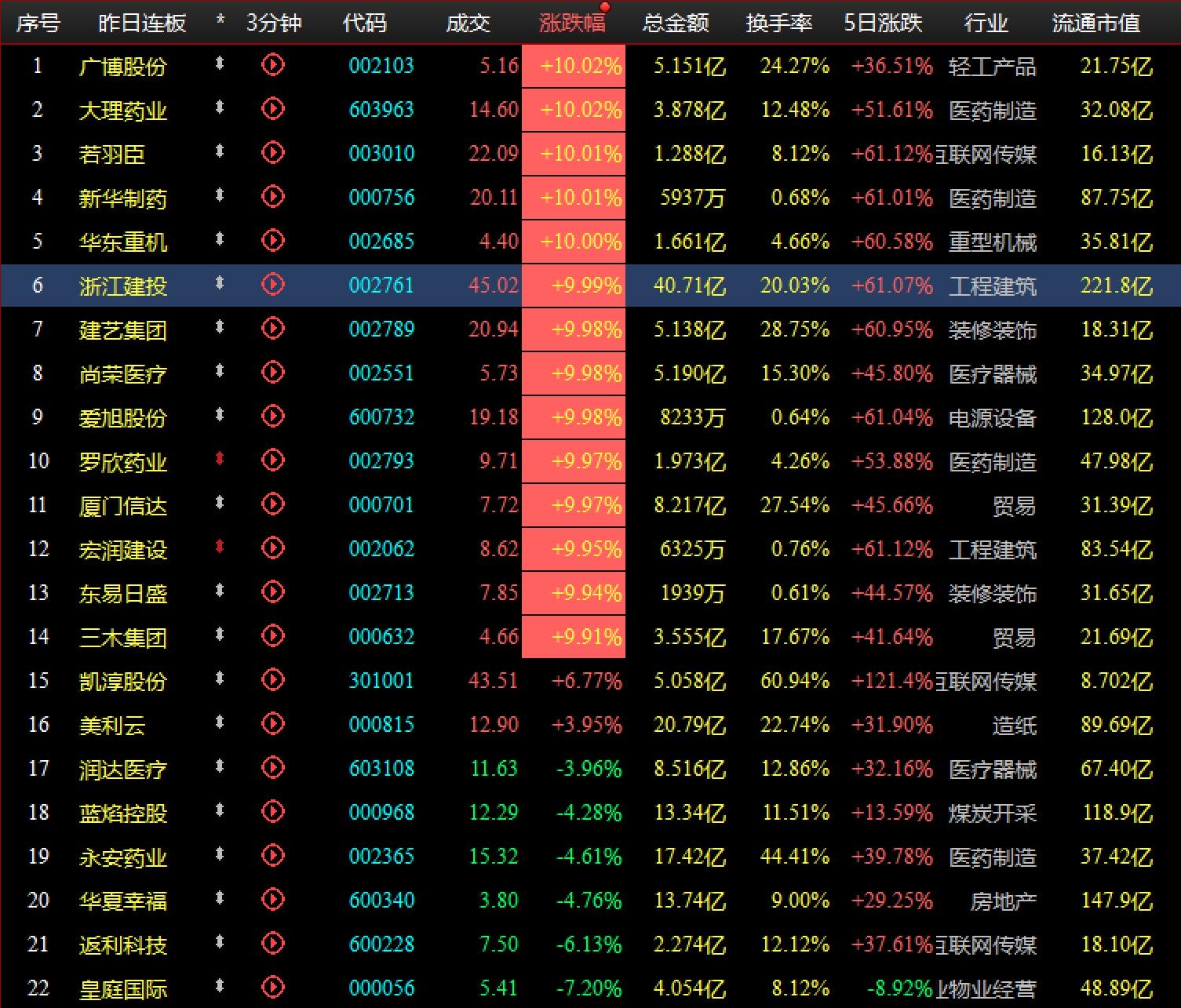Open 3-minute replay icon for 浙江建投
Viewport: 1181px width, 1008px height.
[272, 284]
